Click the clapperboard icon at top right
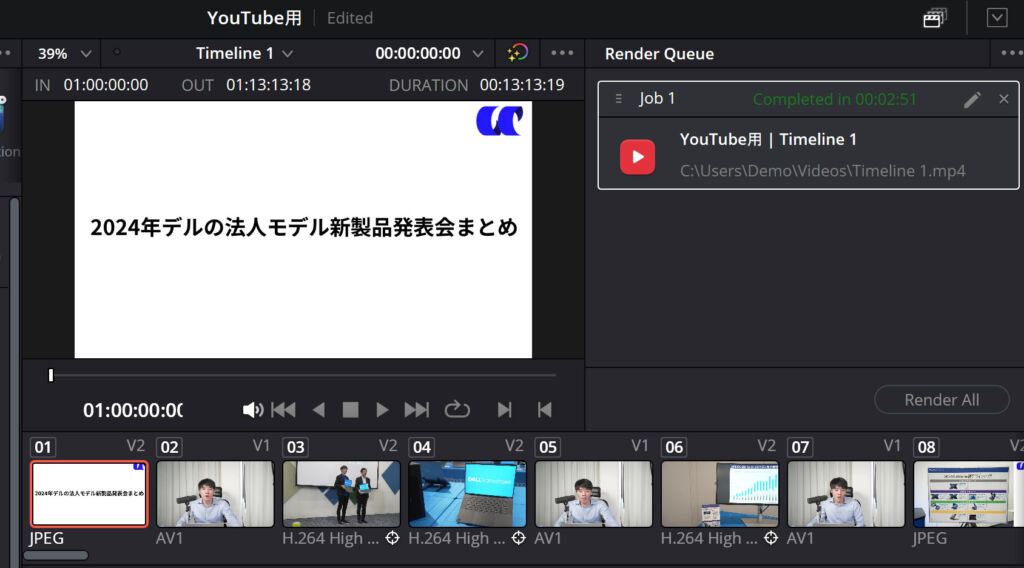This screenshot has height=568, width=1024. click(x=935, y=18)
